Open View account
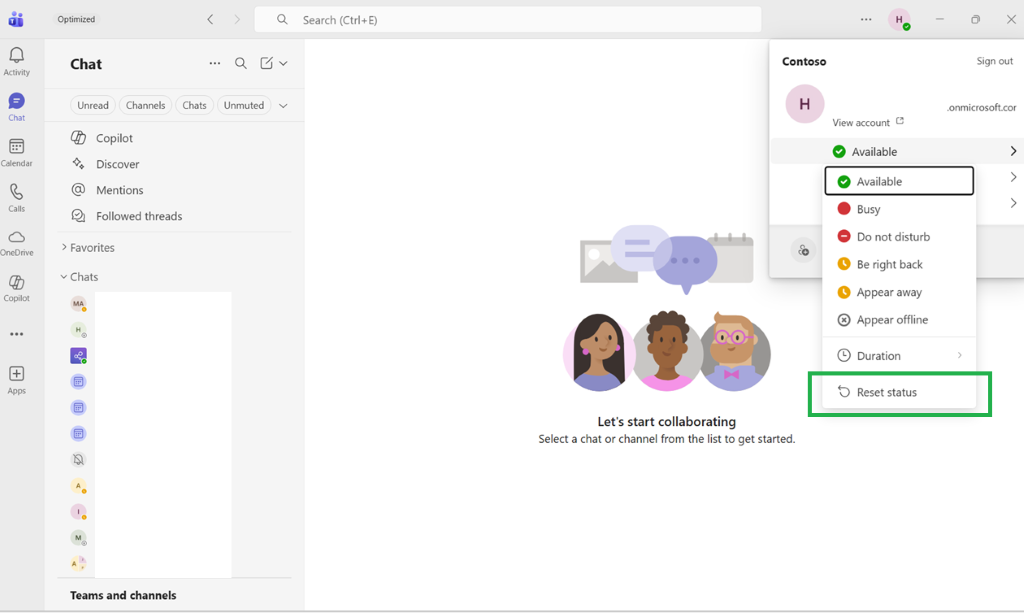Viewport: 1024px width, 613px height. point(862,121)
